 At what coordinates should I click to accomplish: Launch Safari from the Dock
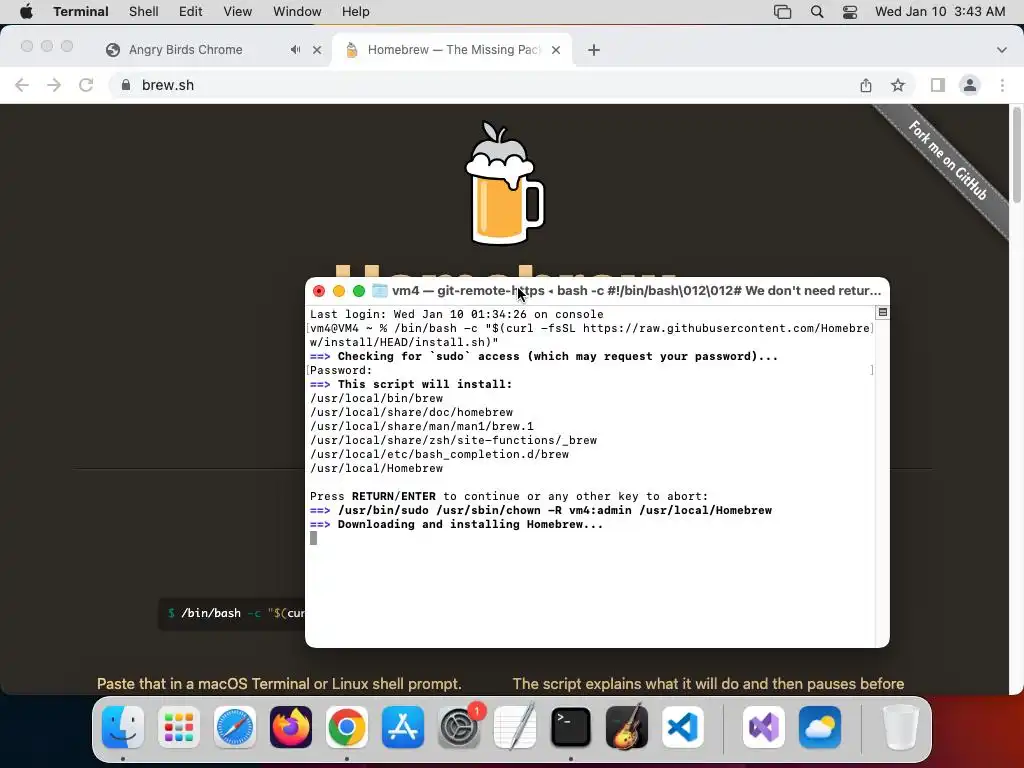(234, 727)
